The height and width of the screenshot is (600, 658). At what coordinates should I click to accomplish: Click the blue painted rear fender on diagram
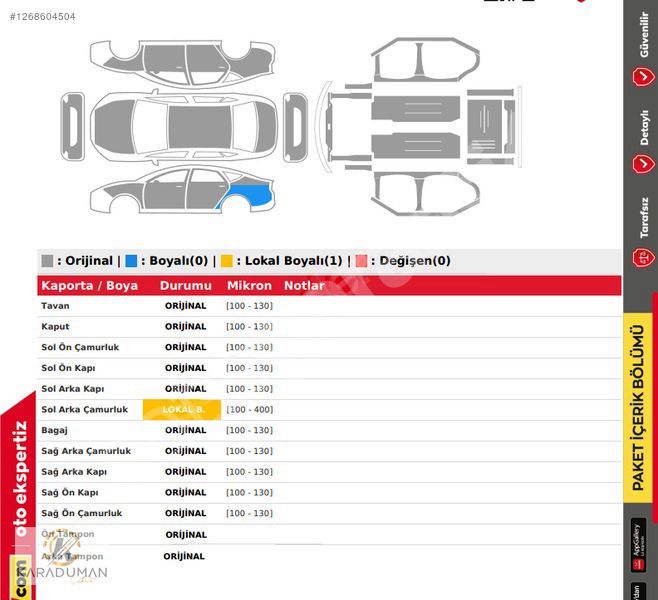tap(250, 195)
